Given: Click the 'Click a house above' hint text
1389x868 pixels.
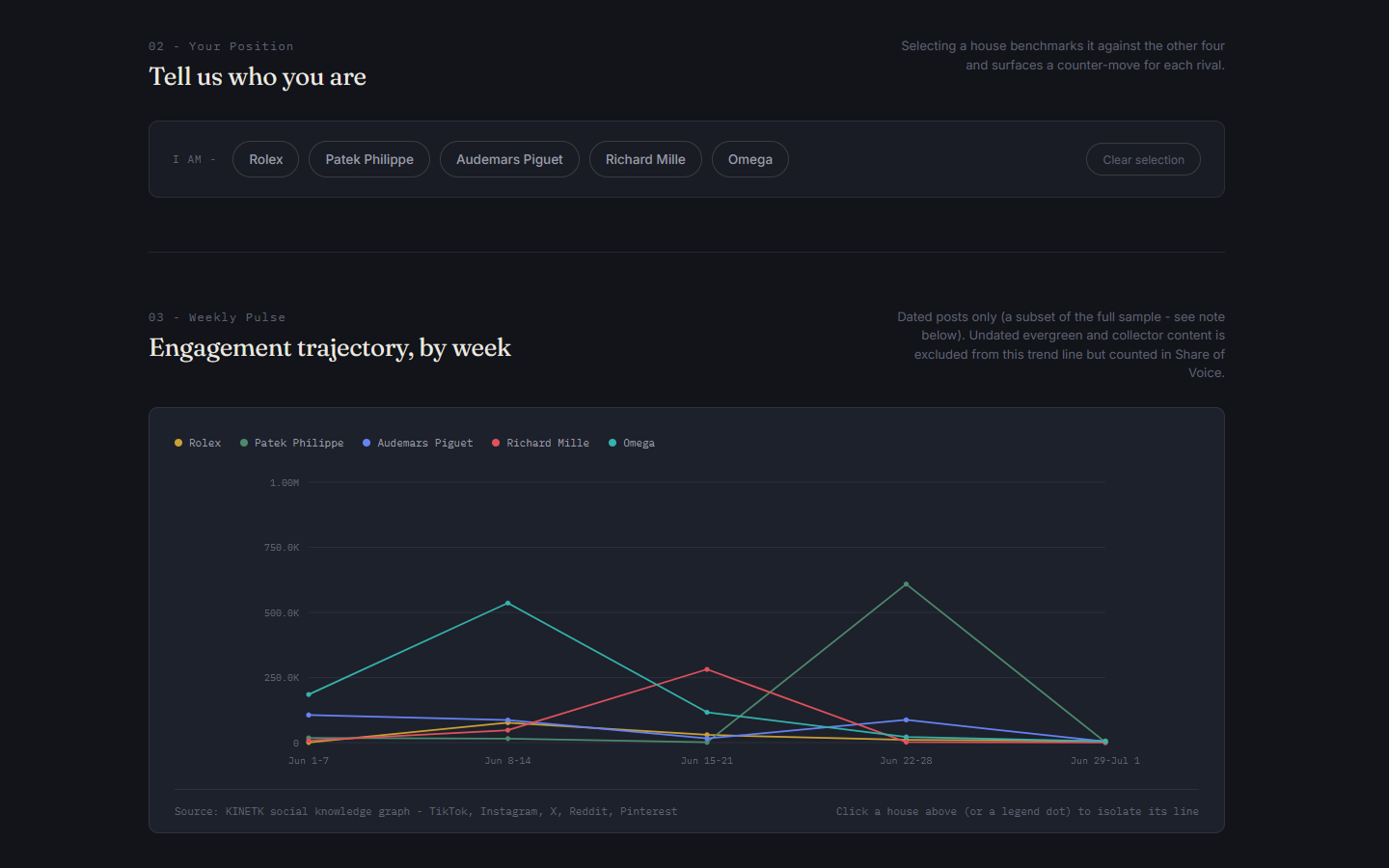Looking at the screenshot, I should [x=1018, y=811].
